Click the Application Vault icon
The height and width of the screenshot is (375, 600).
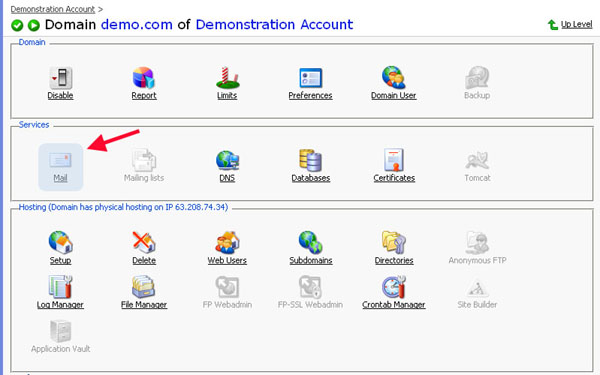(60, 331)
